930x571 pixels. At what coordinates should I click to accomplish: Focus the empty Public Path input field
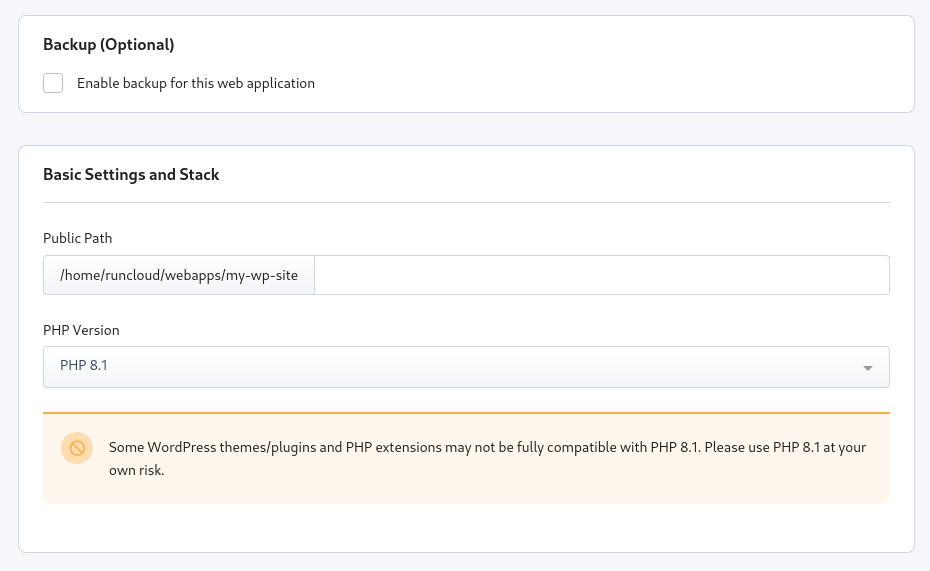pyautogui.click(x=601, y=275)
